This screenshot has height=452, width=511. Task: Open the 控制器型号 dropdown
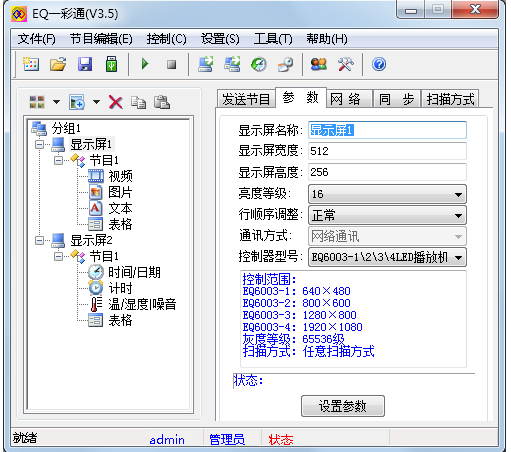(x=387, y=257)
